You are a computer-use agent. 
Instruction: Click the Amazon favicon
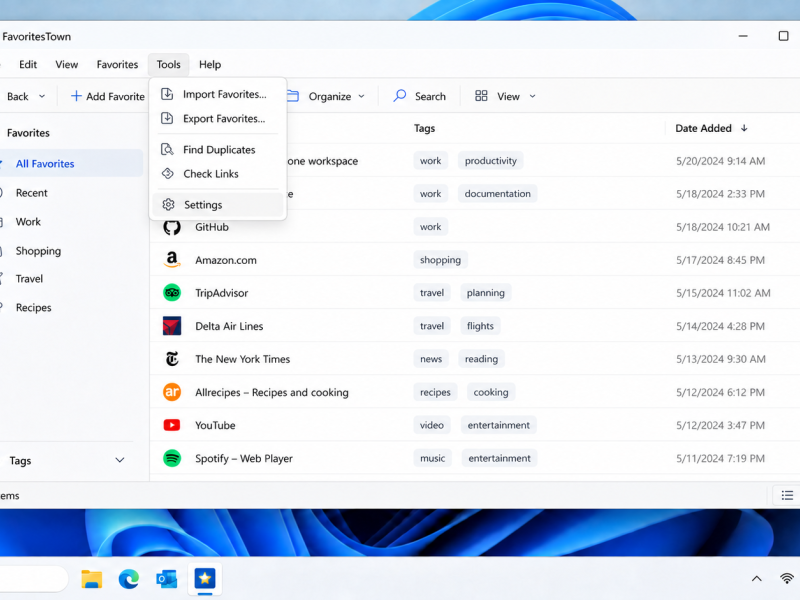pyautogui.click(x=172, y=260)
